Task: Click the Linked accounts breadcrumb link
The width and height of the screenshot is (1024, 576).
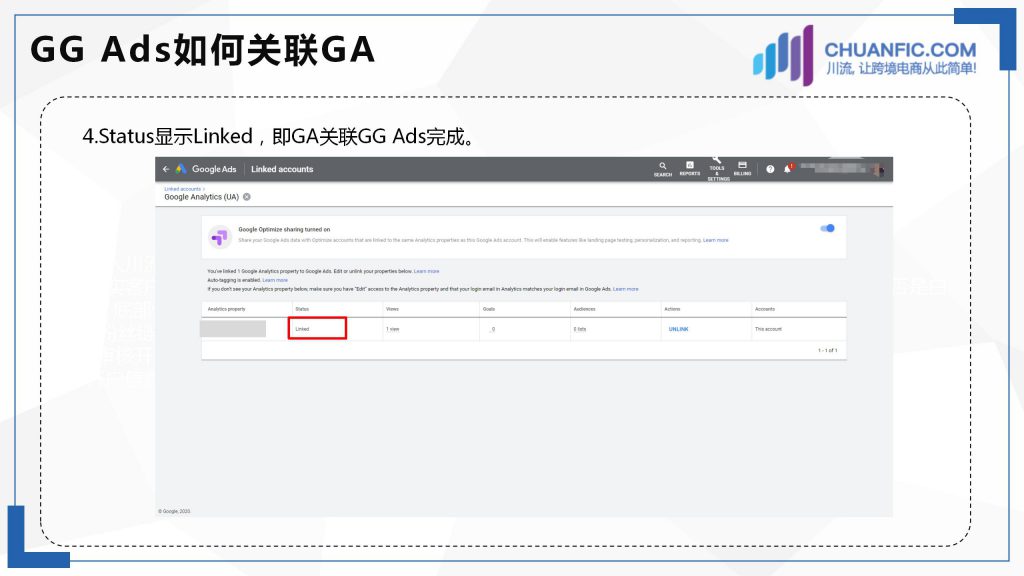Action: pyautogui.click(x=183, y=189)
